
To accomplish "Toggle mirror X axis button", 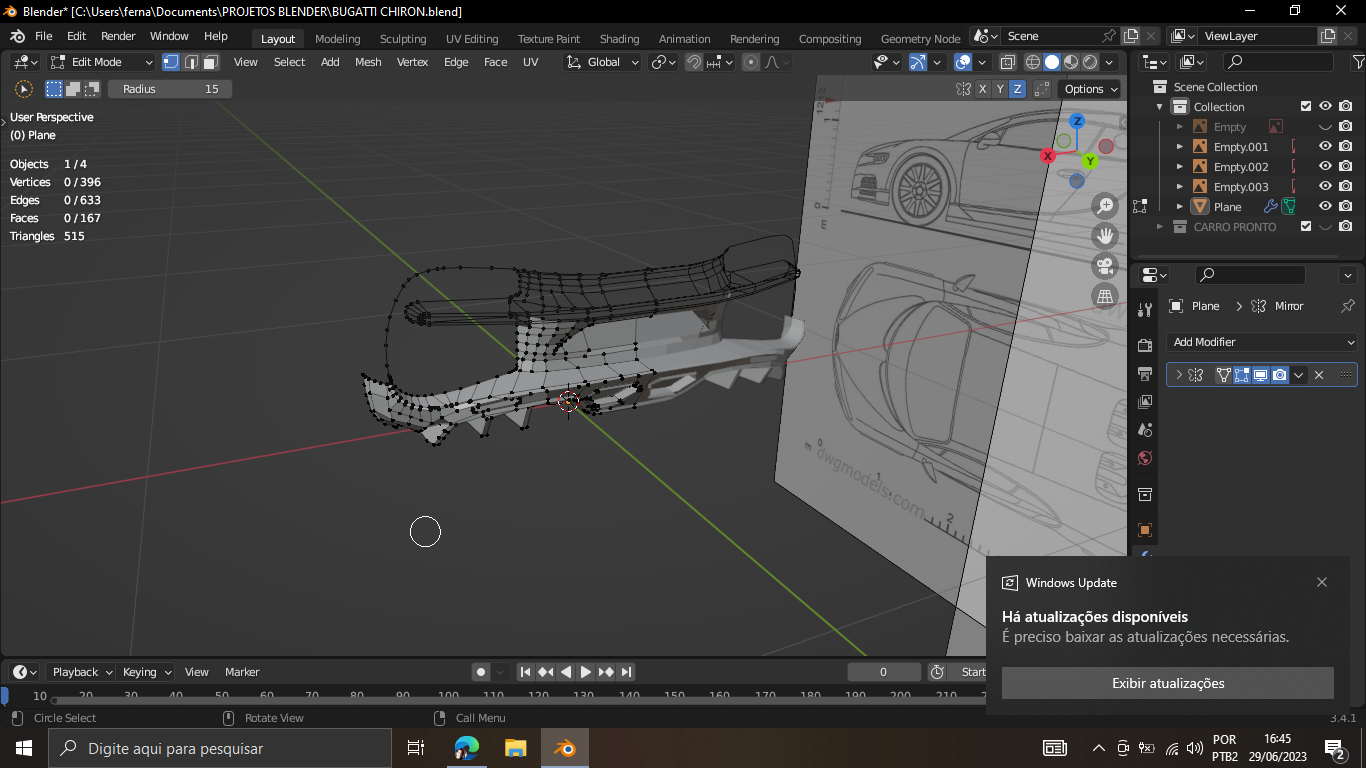I will click(x=982, y=89).
